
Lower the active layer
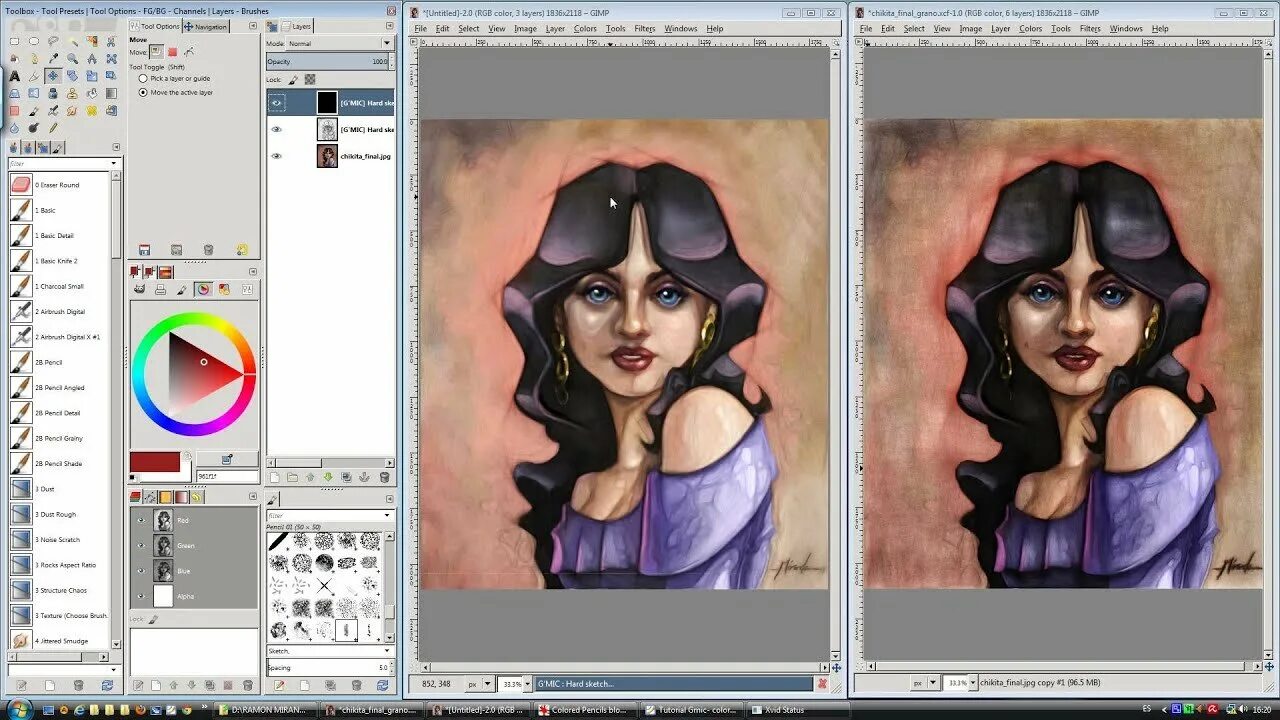pyautogui.click(x=328, y=477)
